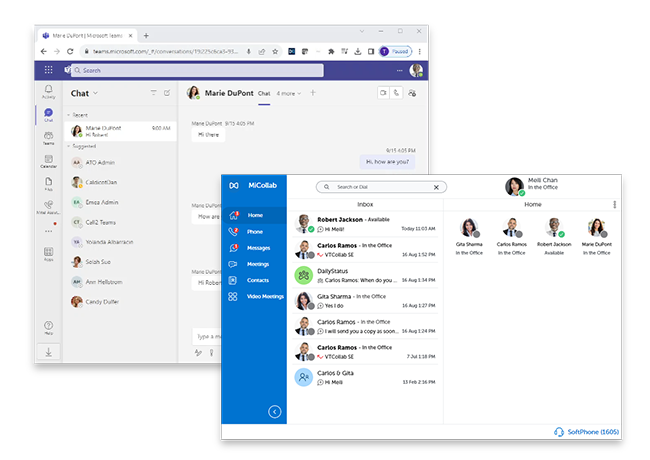Select Chat icon in Teams sidebar
Image resolution: width=650 pixels, height=460 pixels.
pyautogui.click(x=49, y=115)
